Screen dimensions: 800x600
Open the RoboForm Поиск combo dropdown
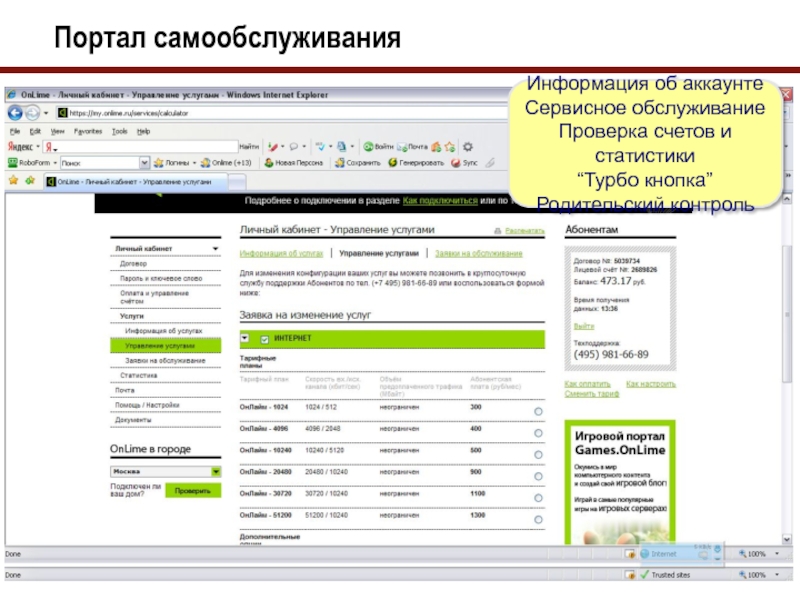144,163
